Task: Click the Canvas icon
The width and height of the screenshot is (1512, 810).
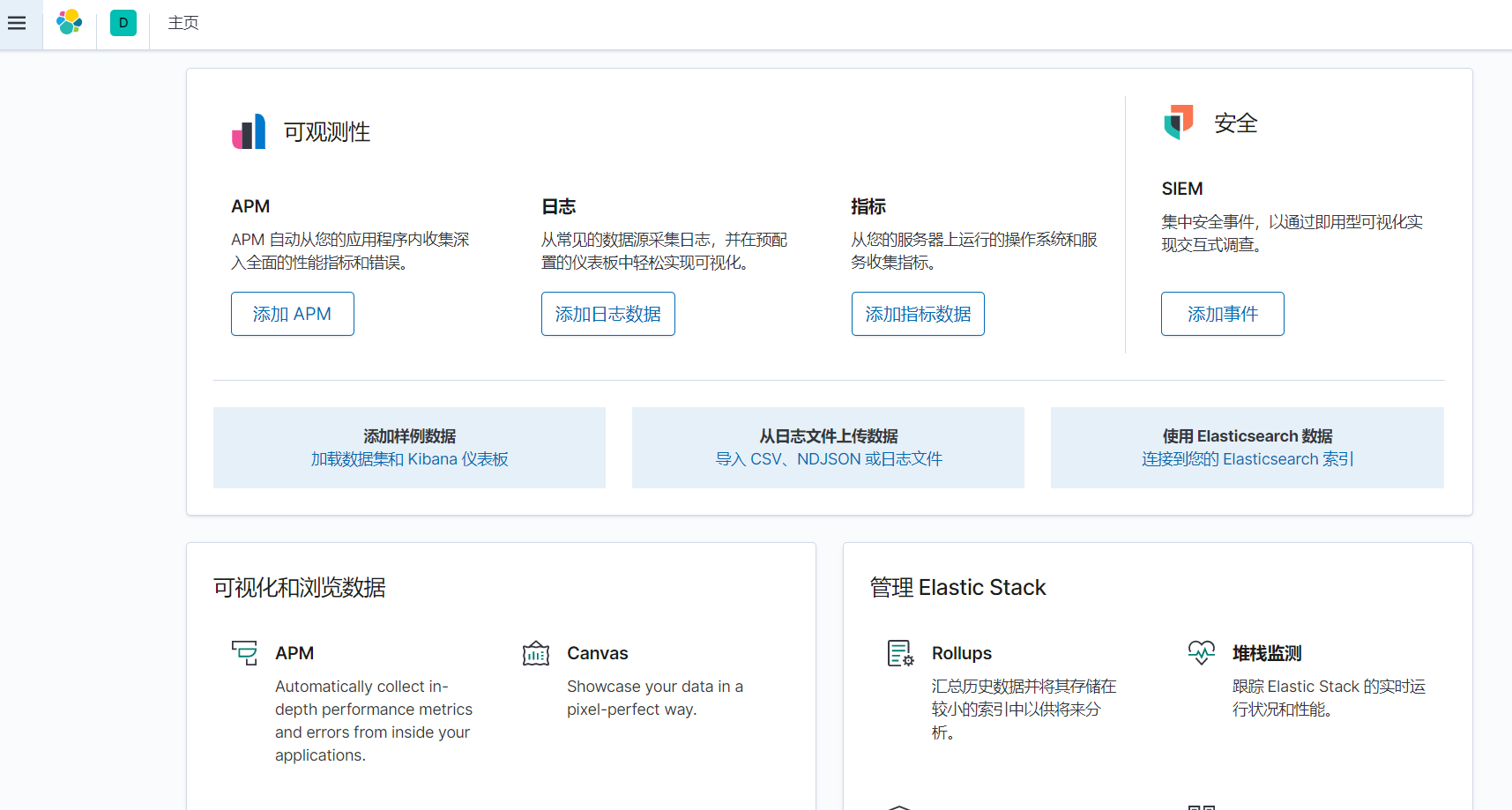Action: pos(536,653)
